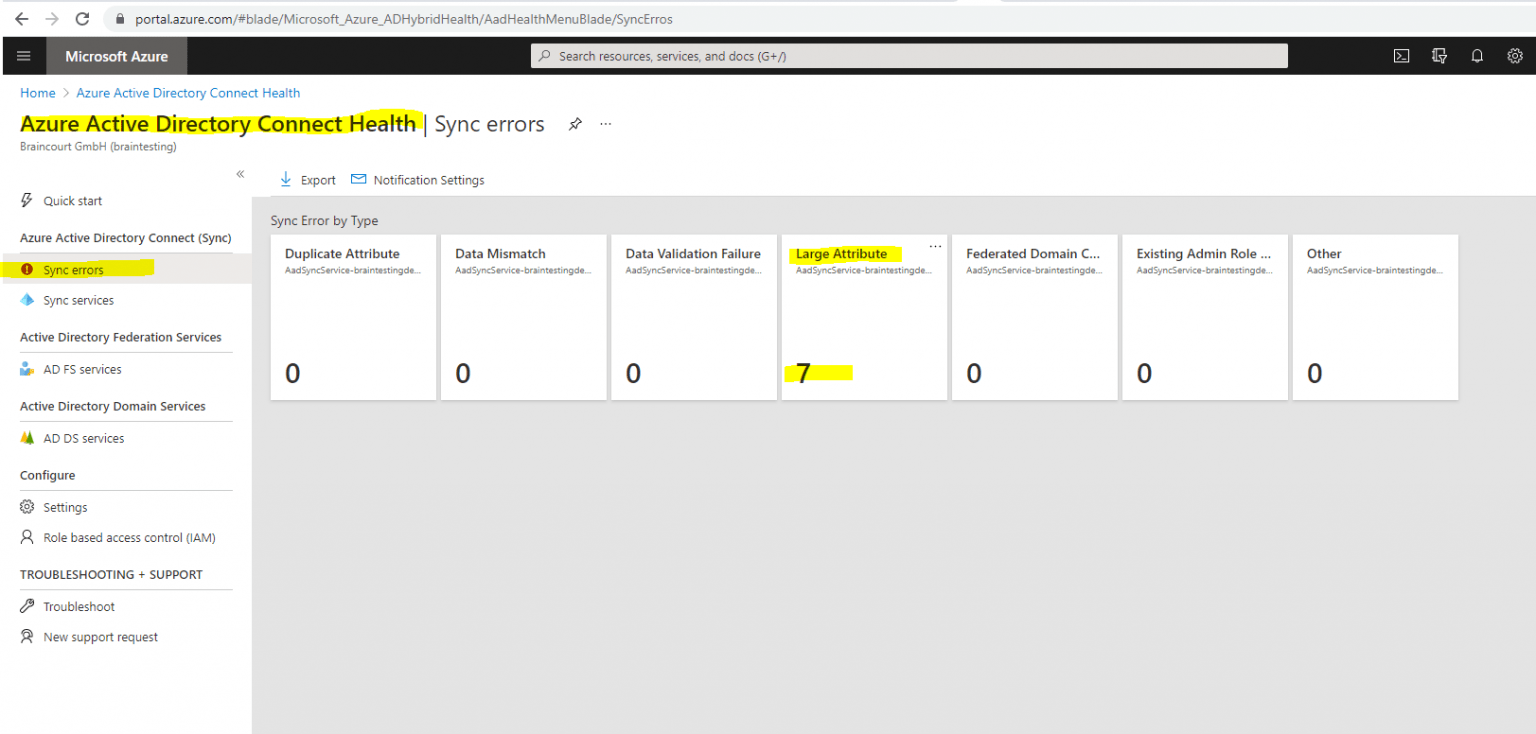
Task: Select AD FS services in the sidebar
Action: 82,369
